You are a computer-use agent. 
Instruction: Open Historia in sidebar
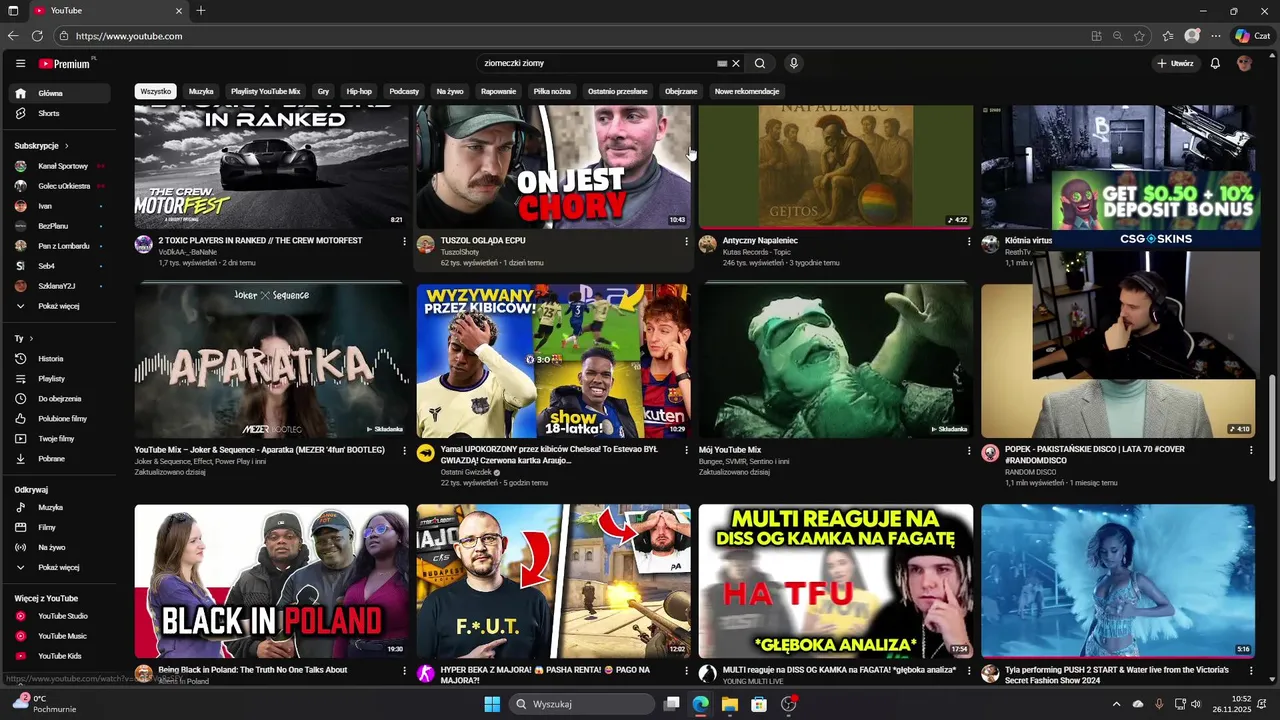tap(62, 358)
